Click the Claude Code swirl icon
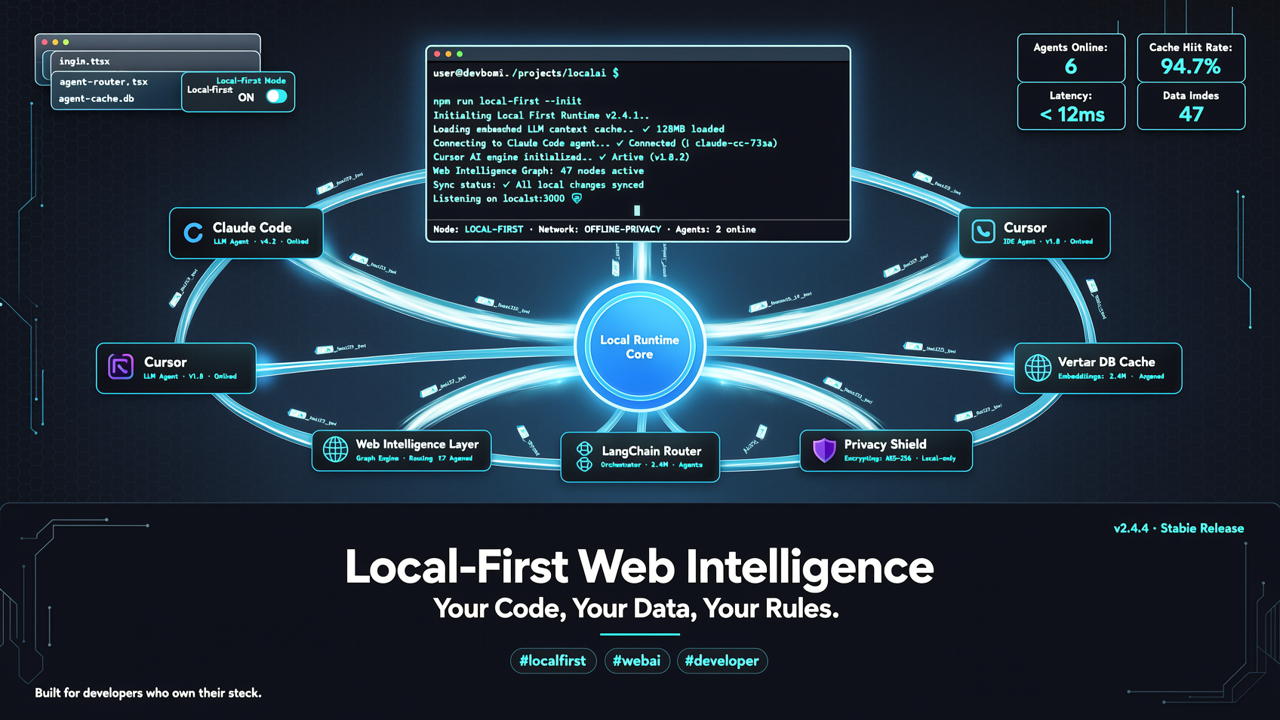1280x720 pixels. [x=194, y=233]
